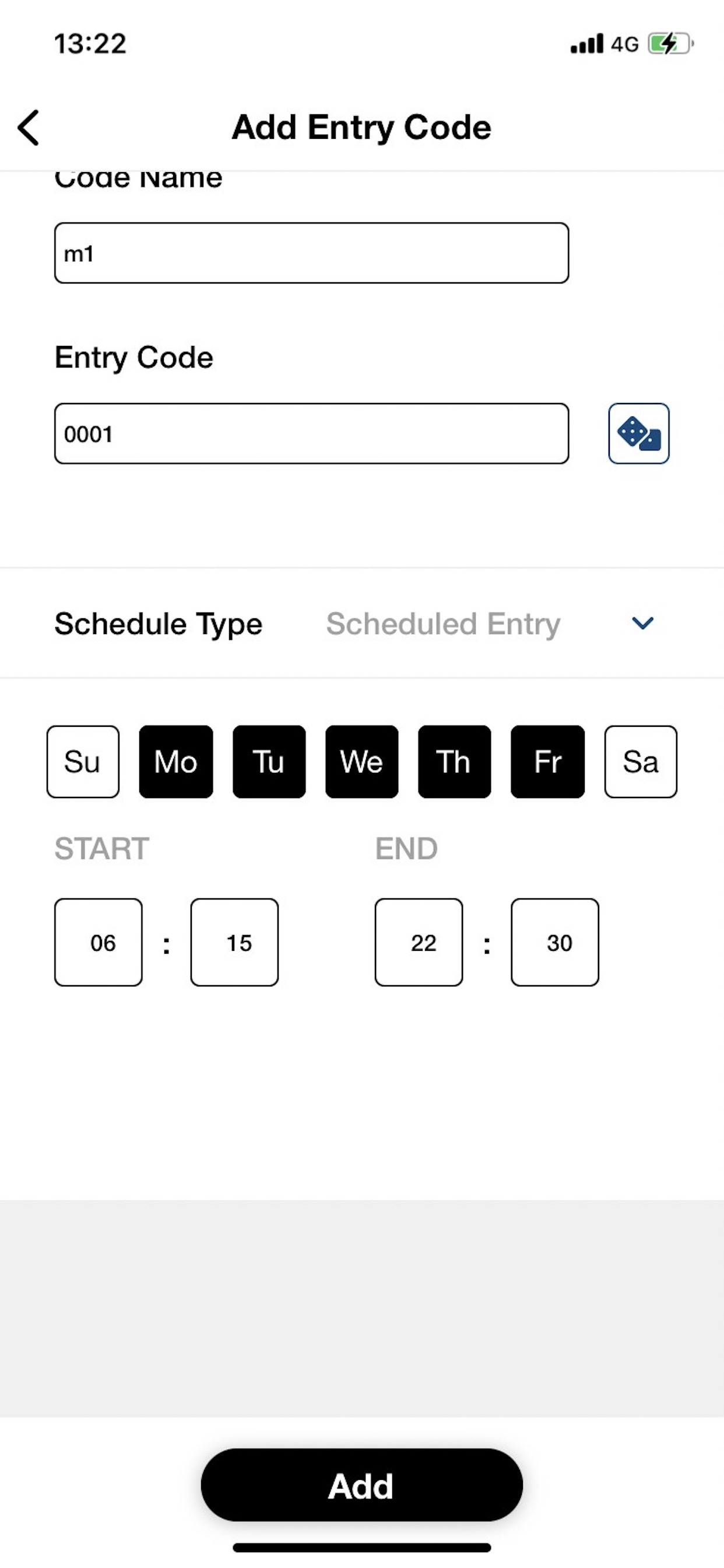Viewport: 724px width, 1568px height.
Task: Disable Friday in the schedule
Action: 547,761
